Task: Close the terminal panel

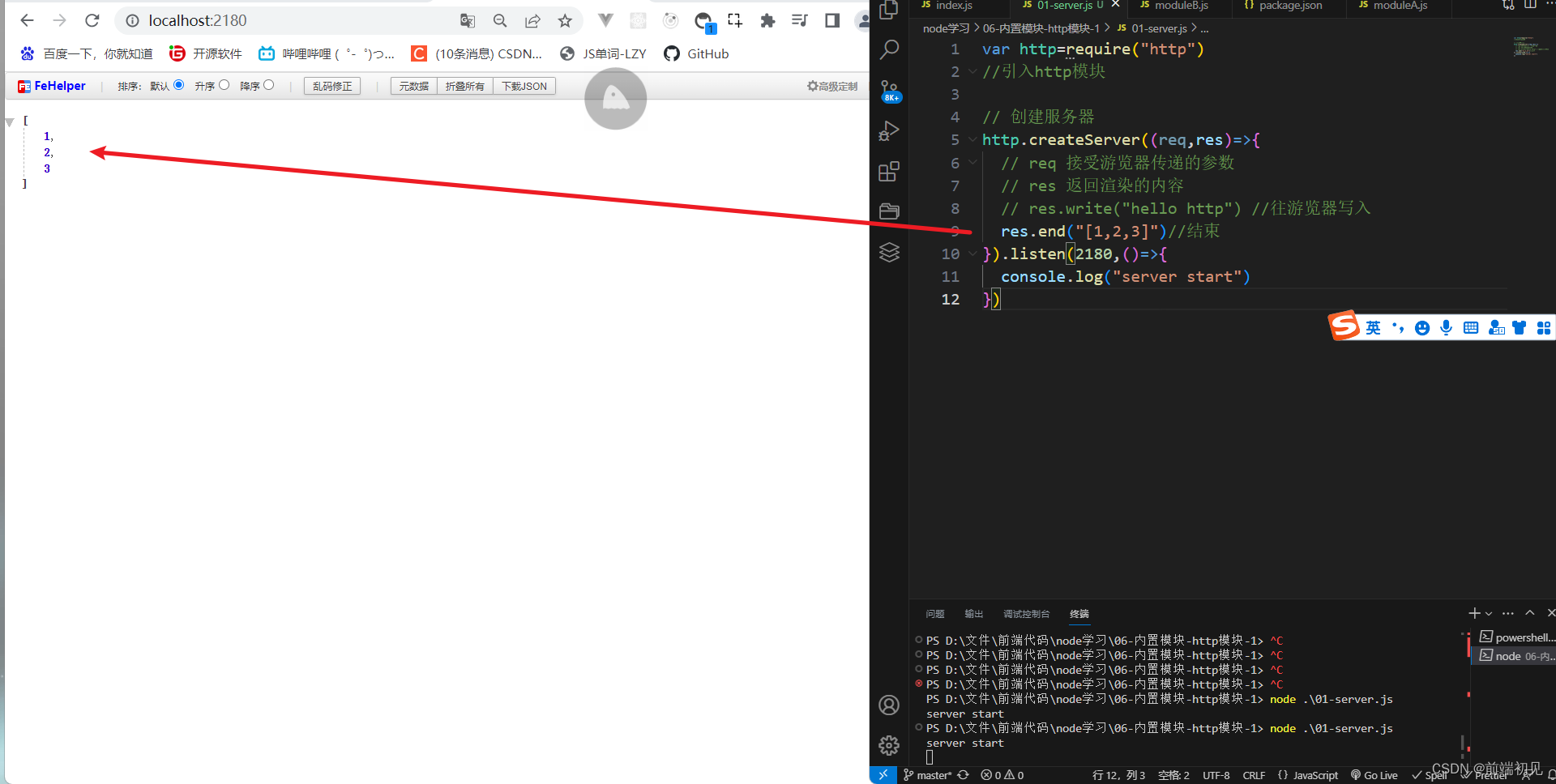Action: [x=1550, y=613]
